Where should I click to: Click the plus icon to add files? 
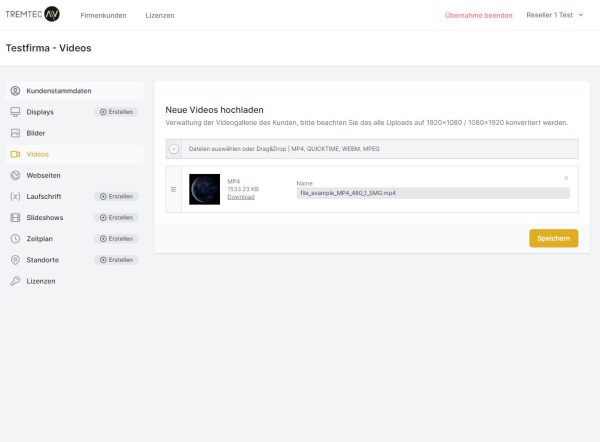point(174,149)
